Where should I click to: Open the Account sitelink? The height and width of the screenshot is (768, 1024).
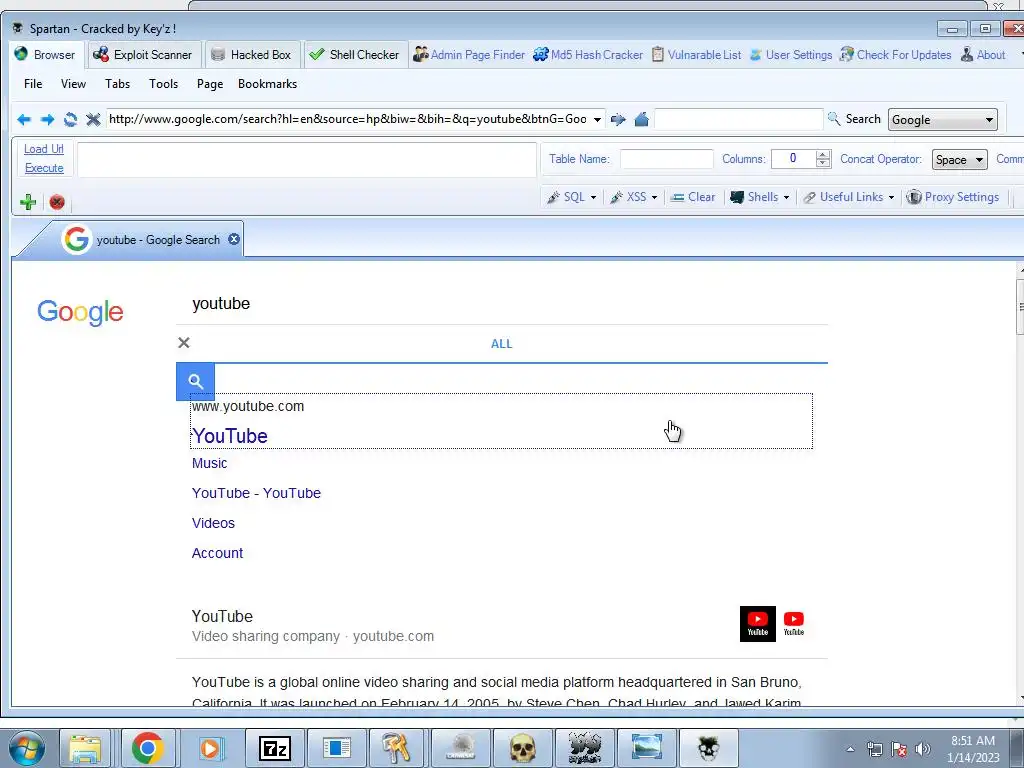tap(217, 553)
